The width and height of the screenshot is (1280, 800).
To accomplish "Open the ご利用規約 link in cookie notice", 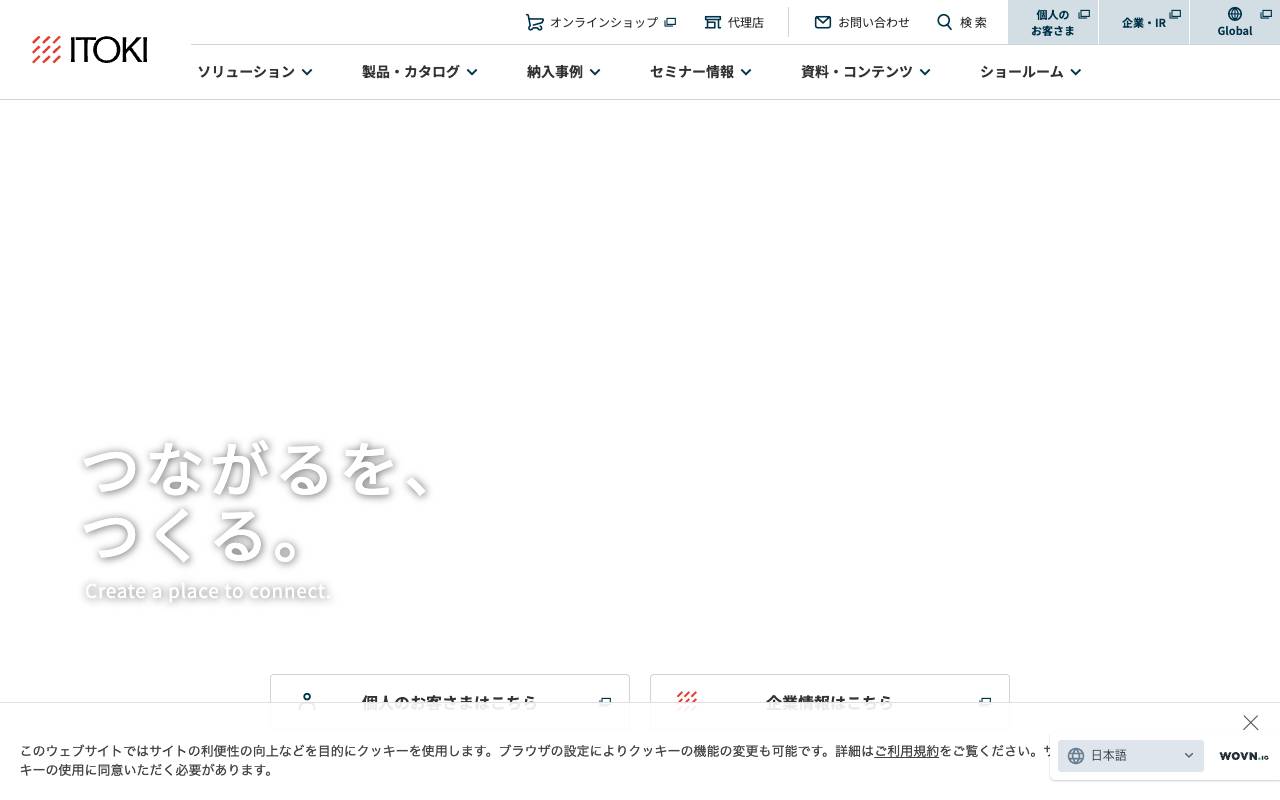I will [906, 751].
